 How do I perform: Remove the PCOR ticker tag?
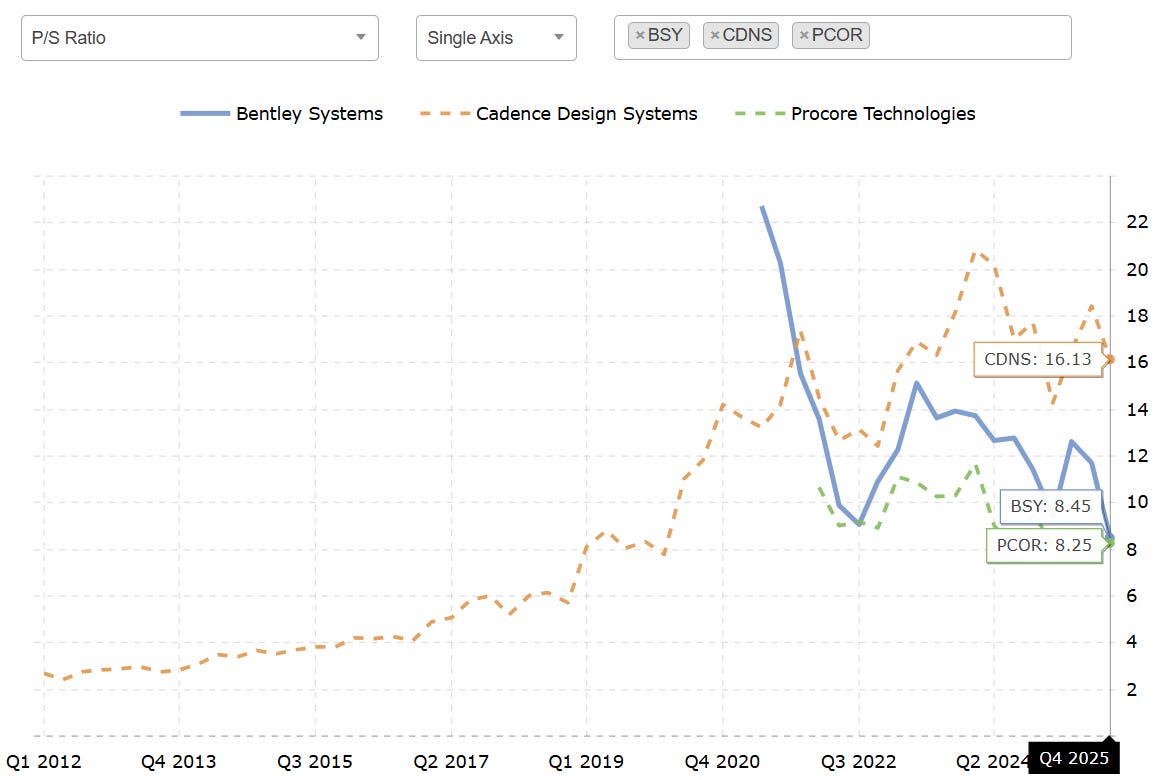click(x=804, y=35)
